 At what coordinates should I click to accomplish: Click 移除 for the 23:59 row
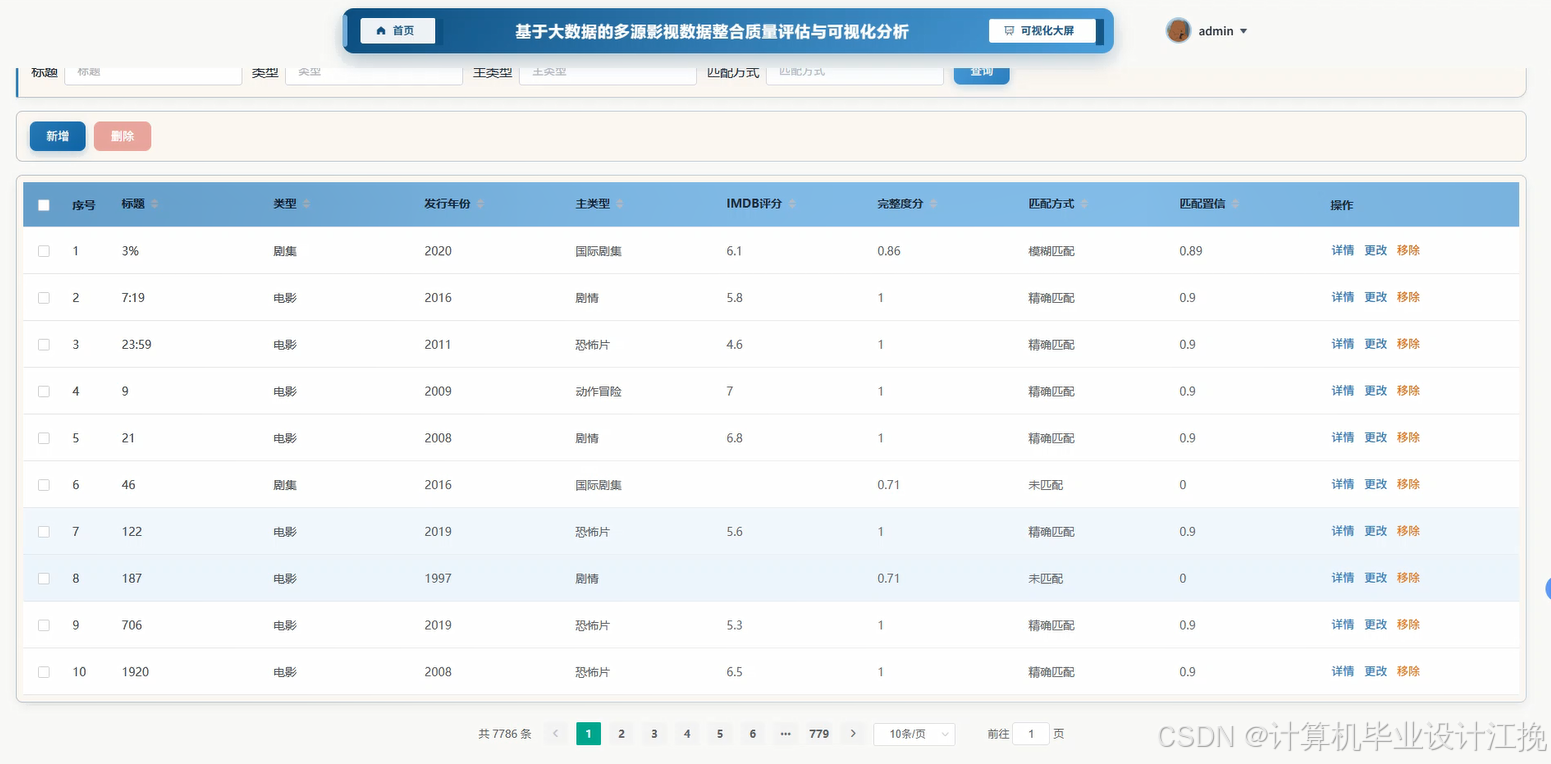pyautogui.click(x=1408, y=344)
